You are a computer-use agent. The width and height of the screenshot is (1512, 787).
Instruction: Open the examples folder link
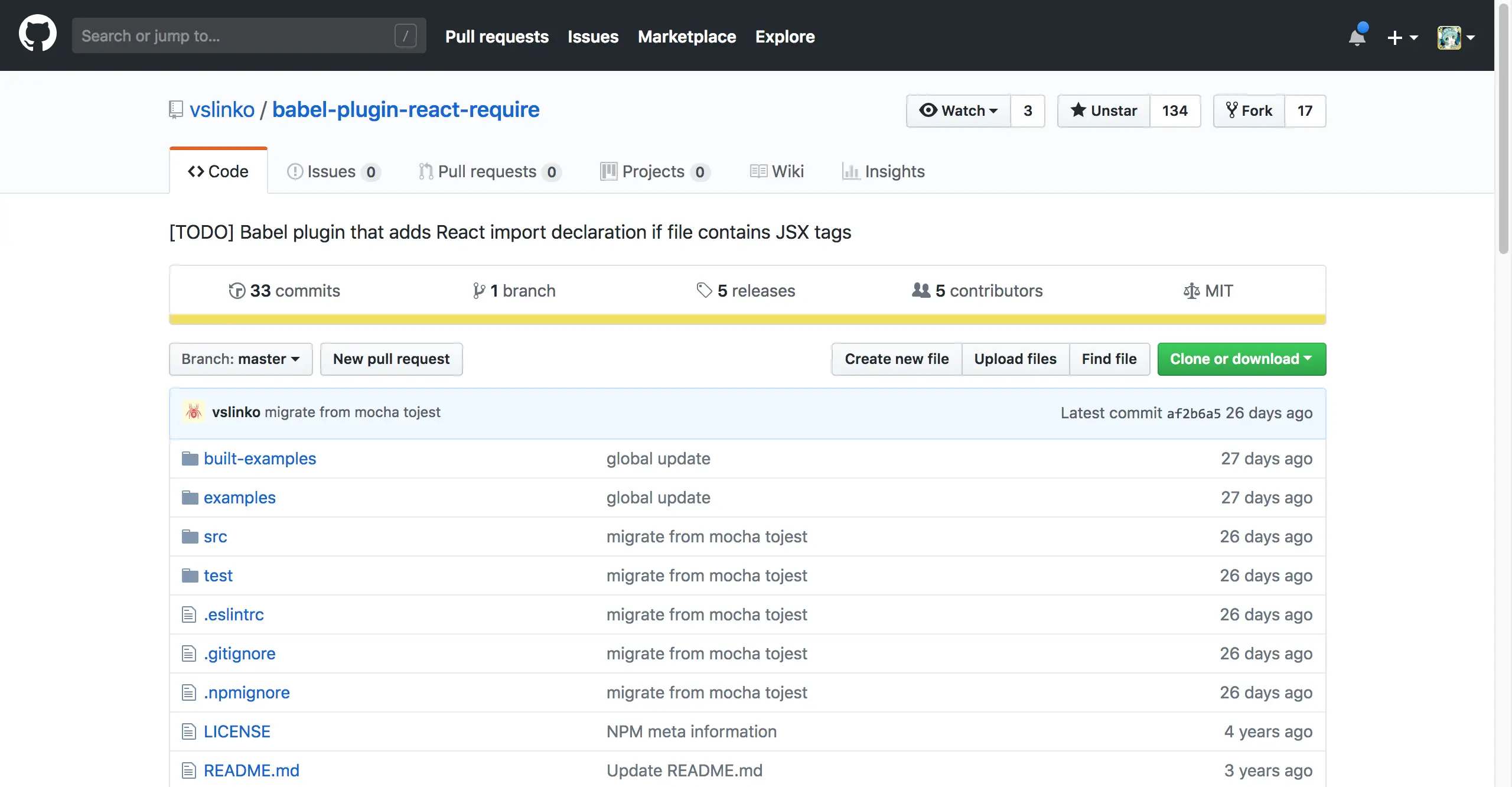(240, 497)
